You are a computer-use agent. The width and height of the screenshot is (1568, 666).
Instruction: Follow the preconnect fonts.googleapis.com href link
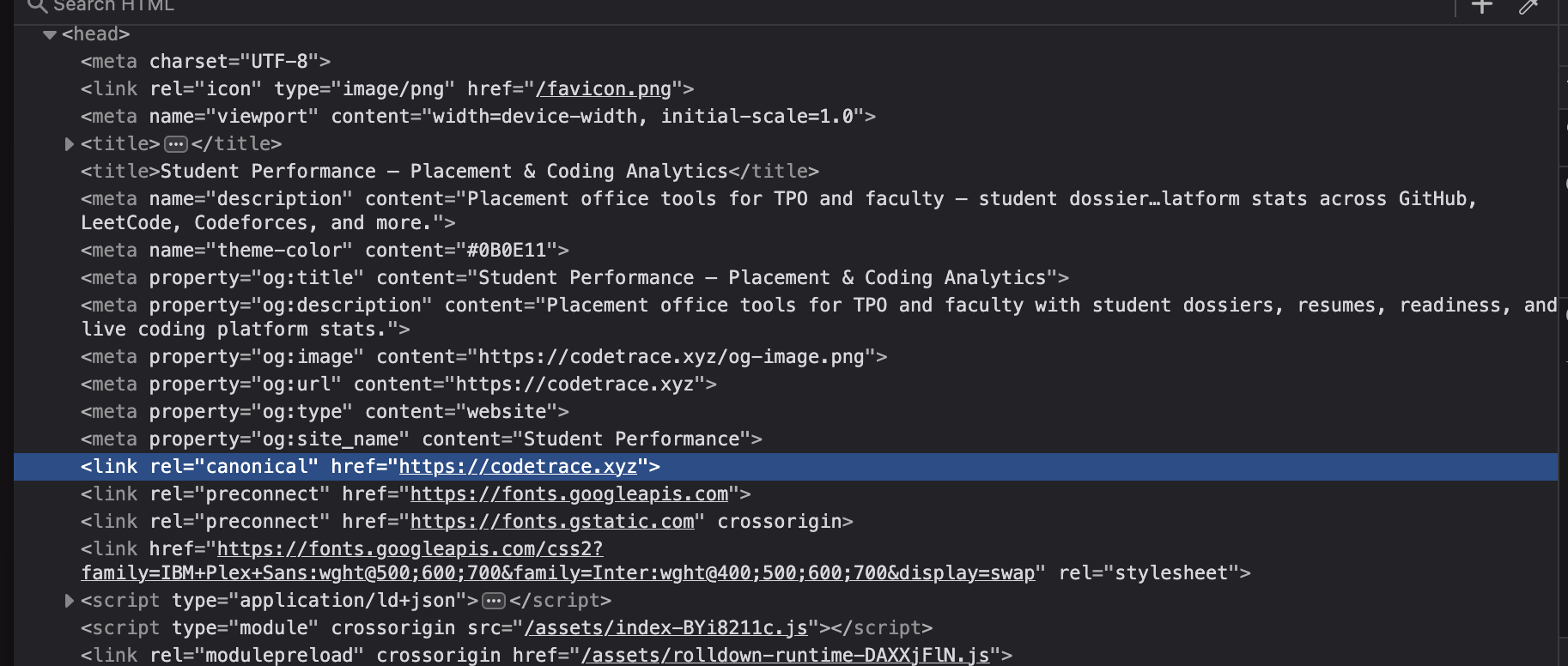(569, 494)
